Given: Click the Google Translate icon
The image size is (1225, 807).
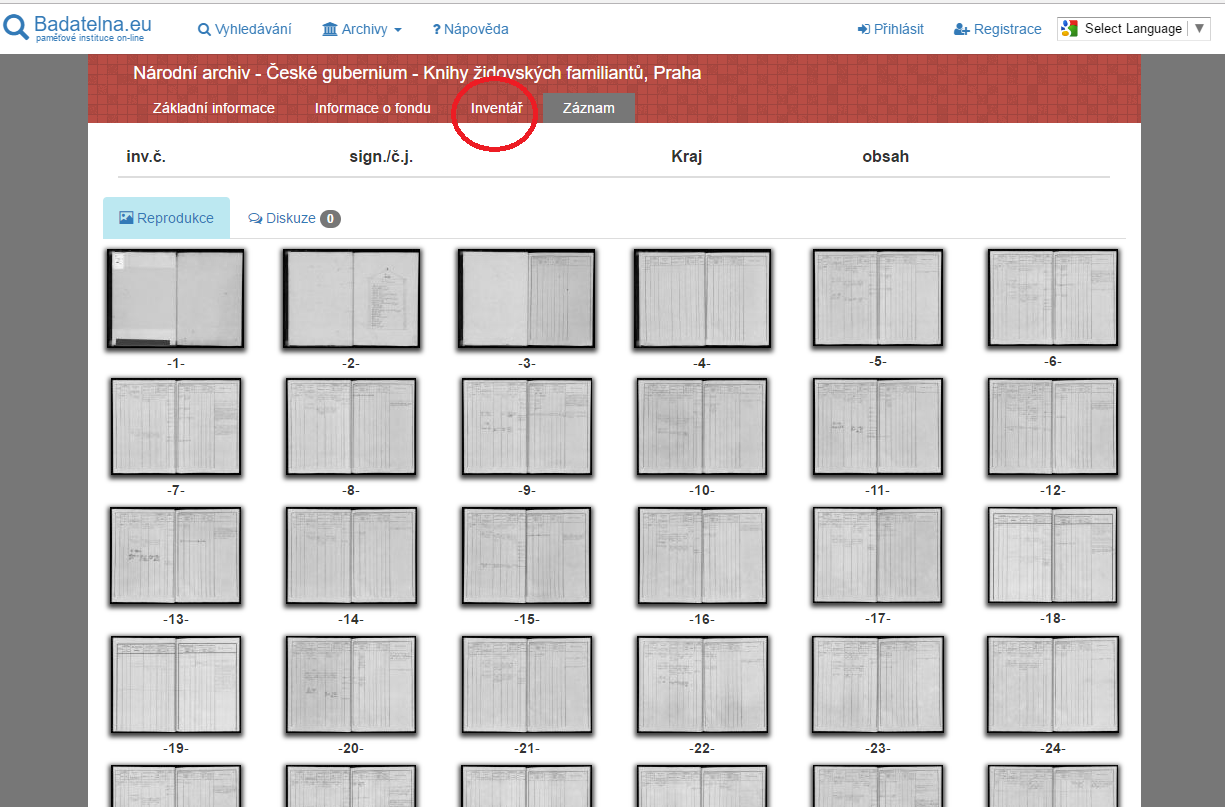Looking at the screenshot, I should tap(1070, 29).
